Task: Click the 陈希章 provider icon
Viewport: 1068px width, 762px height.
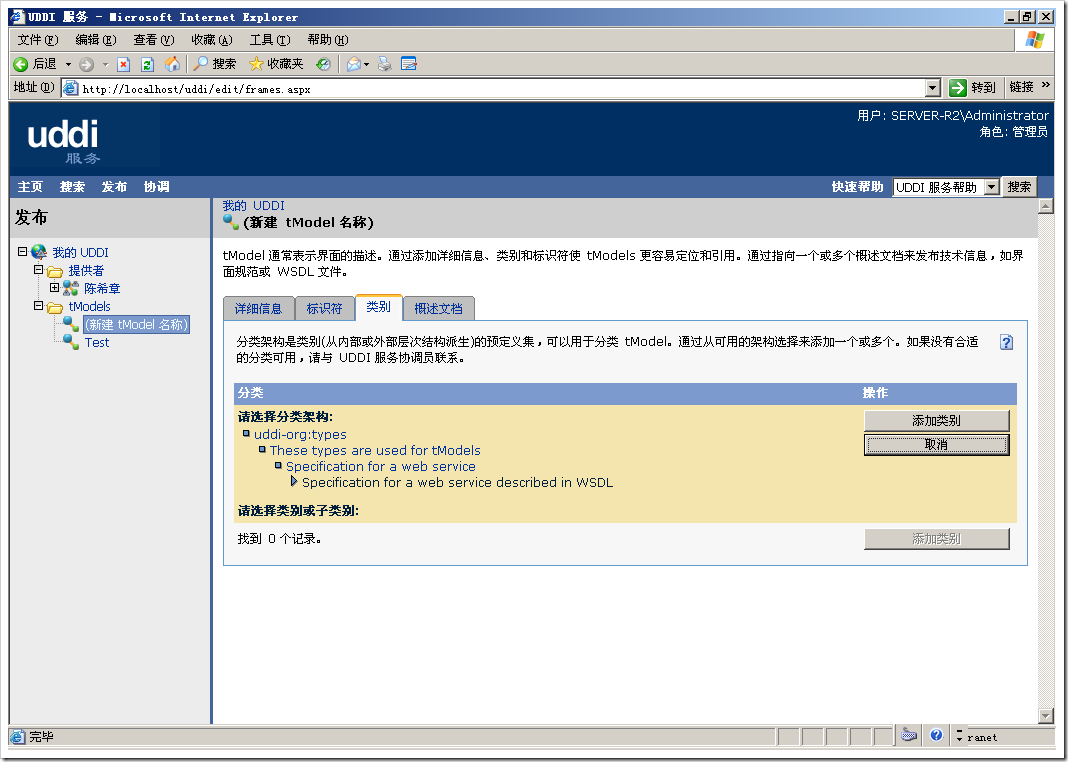Action: pyautogui.click(x=71, y=289)
